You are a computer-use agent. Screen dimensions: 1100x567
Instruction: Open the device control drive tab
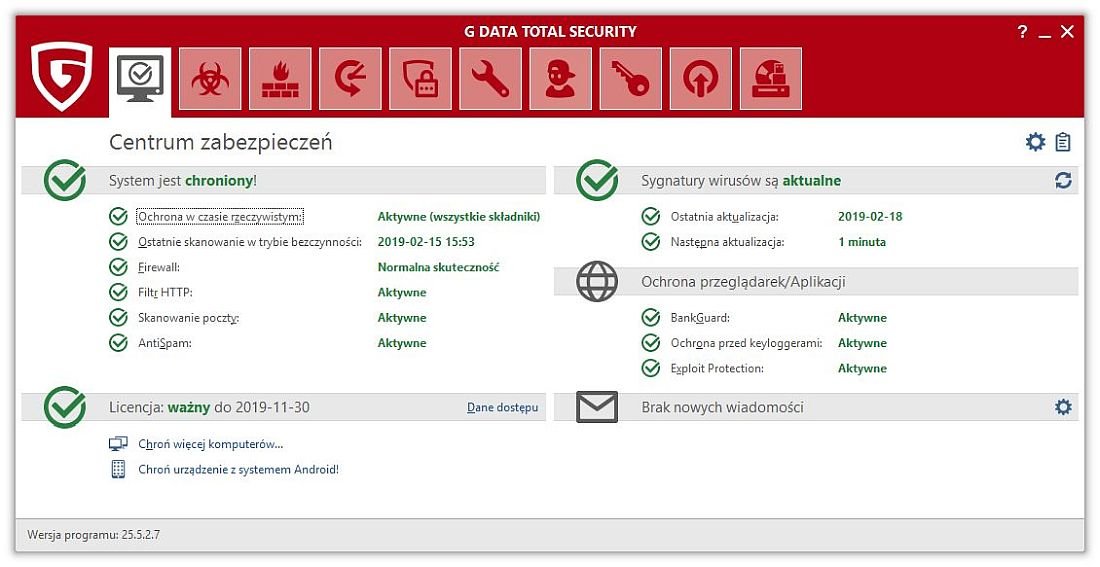point(771,79)
